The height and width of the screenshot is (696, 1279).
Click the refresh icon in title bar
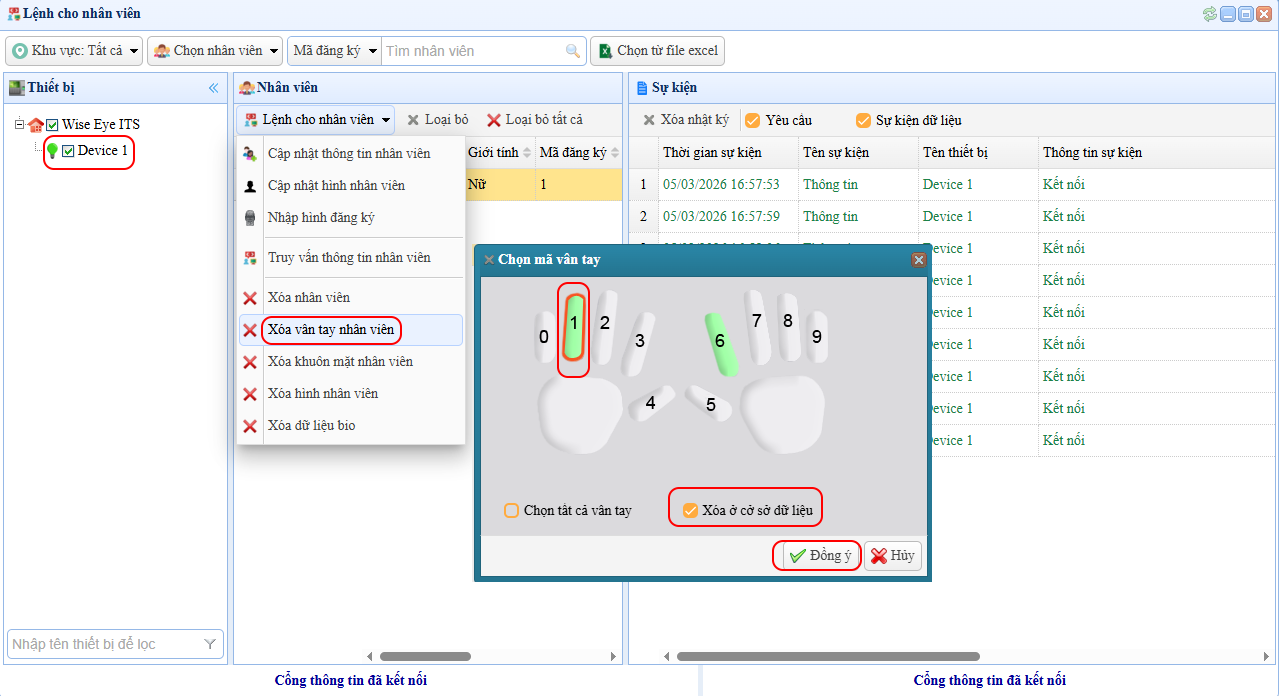[1209, 14]
